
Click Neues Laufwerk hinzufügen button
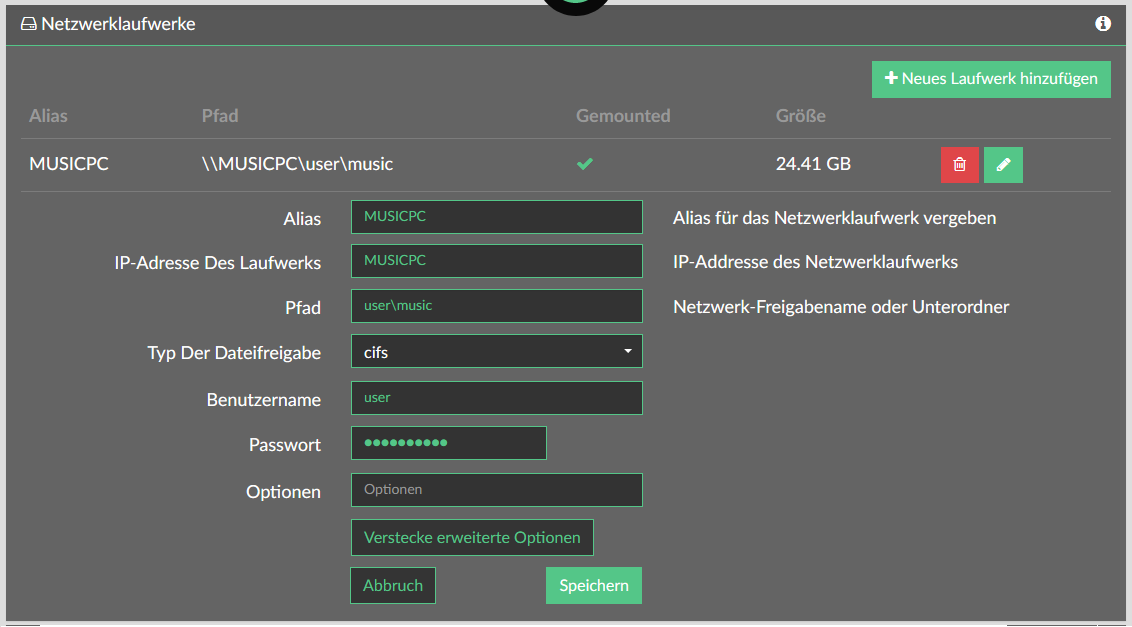pos(991,79)
